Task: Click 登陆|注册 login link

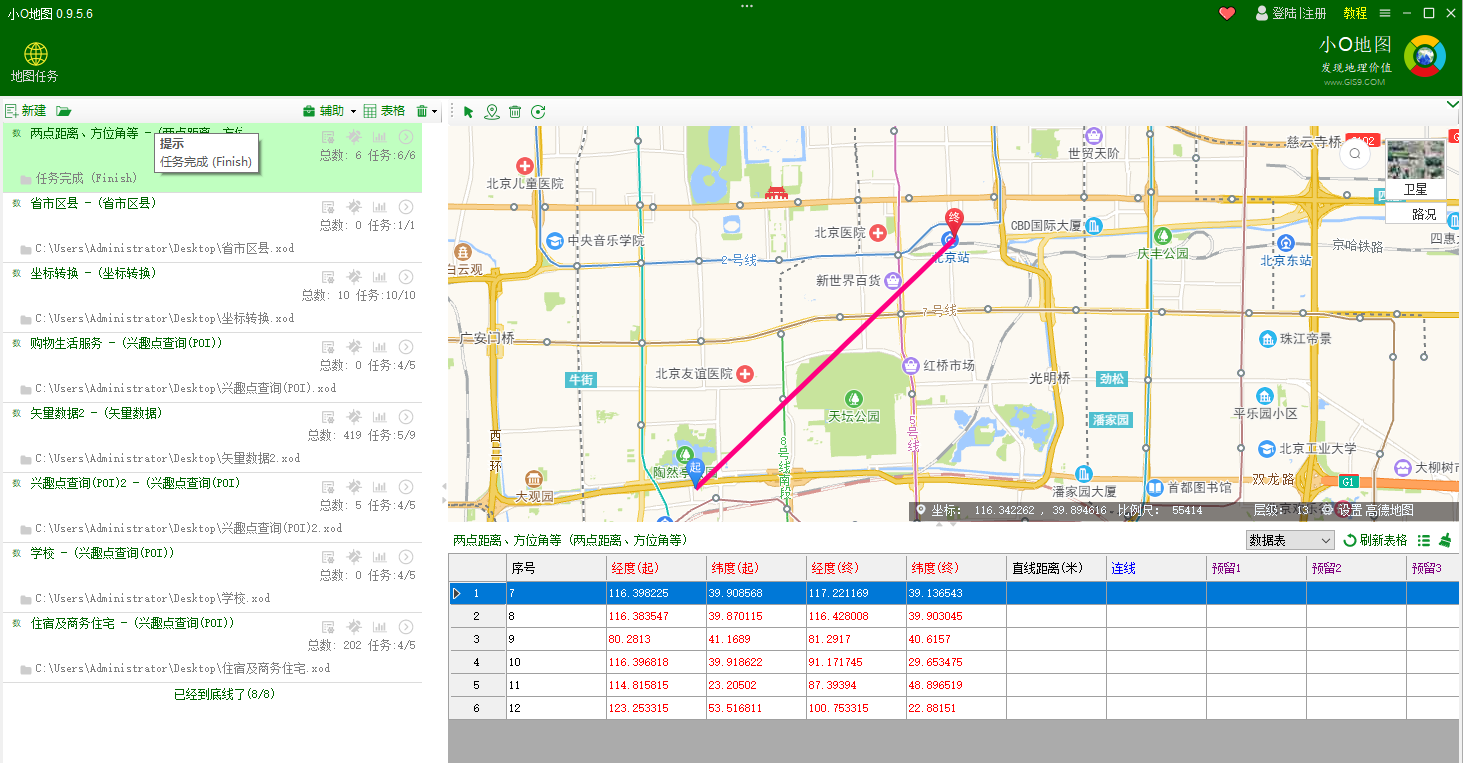Action: (x=1291, y=13)
